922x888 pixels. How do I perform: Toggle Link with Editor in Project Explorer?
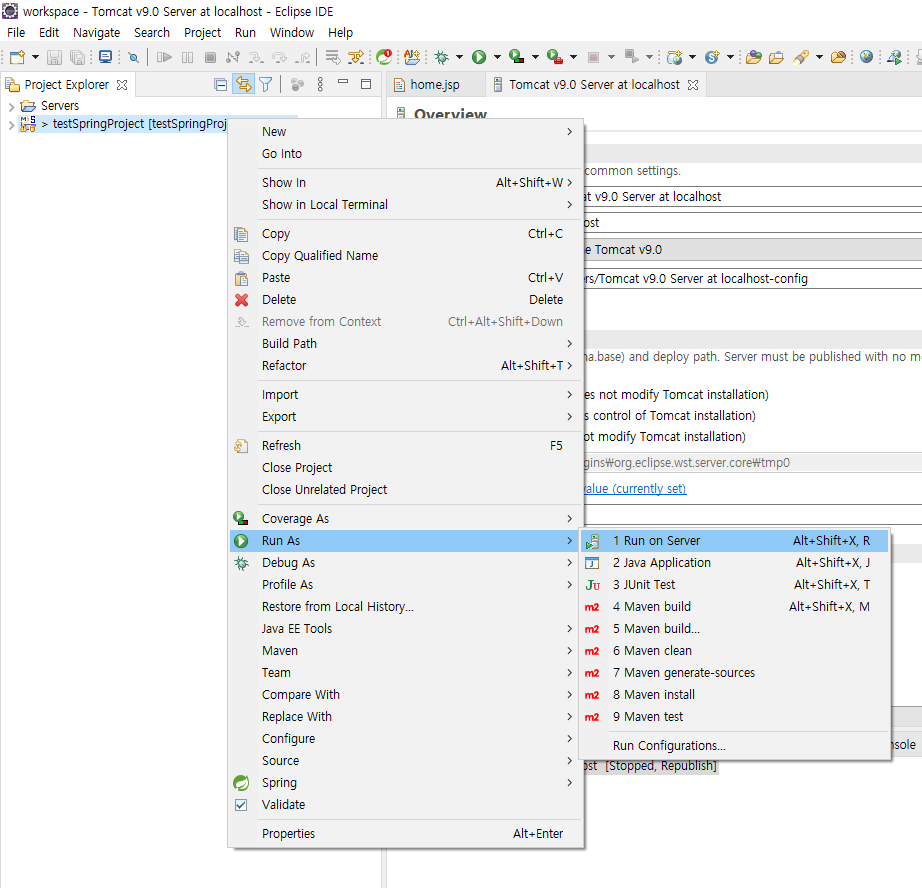click(x=243, y=85)
